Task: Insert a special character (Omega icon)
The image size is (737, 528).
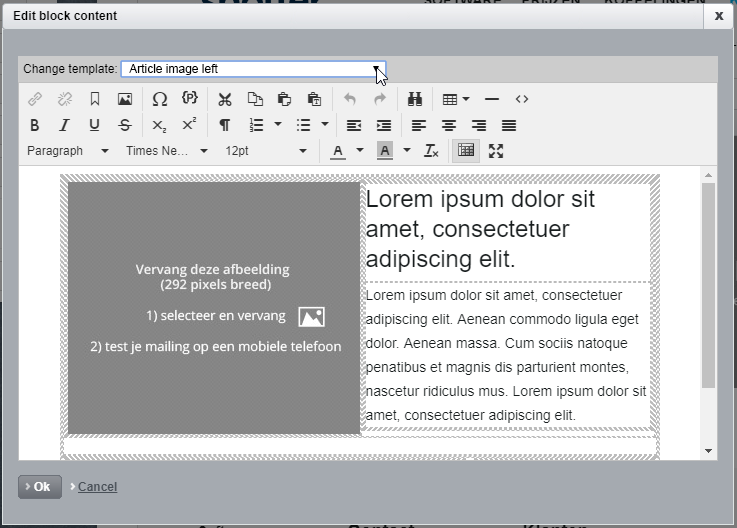Action: click(160, 99)
